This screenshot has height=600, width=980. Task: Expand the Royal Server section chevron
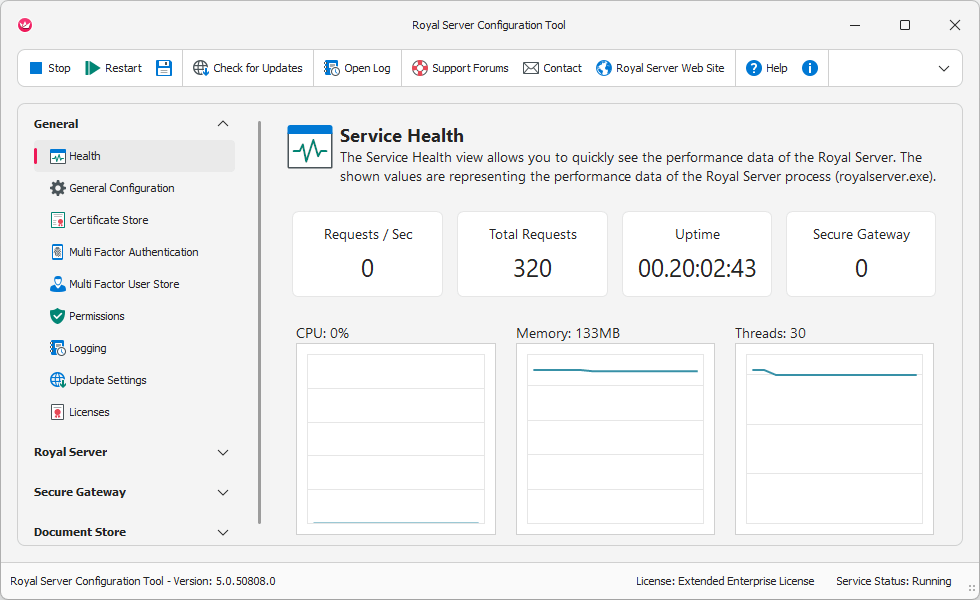coord(222,452)
